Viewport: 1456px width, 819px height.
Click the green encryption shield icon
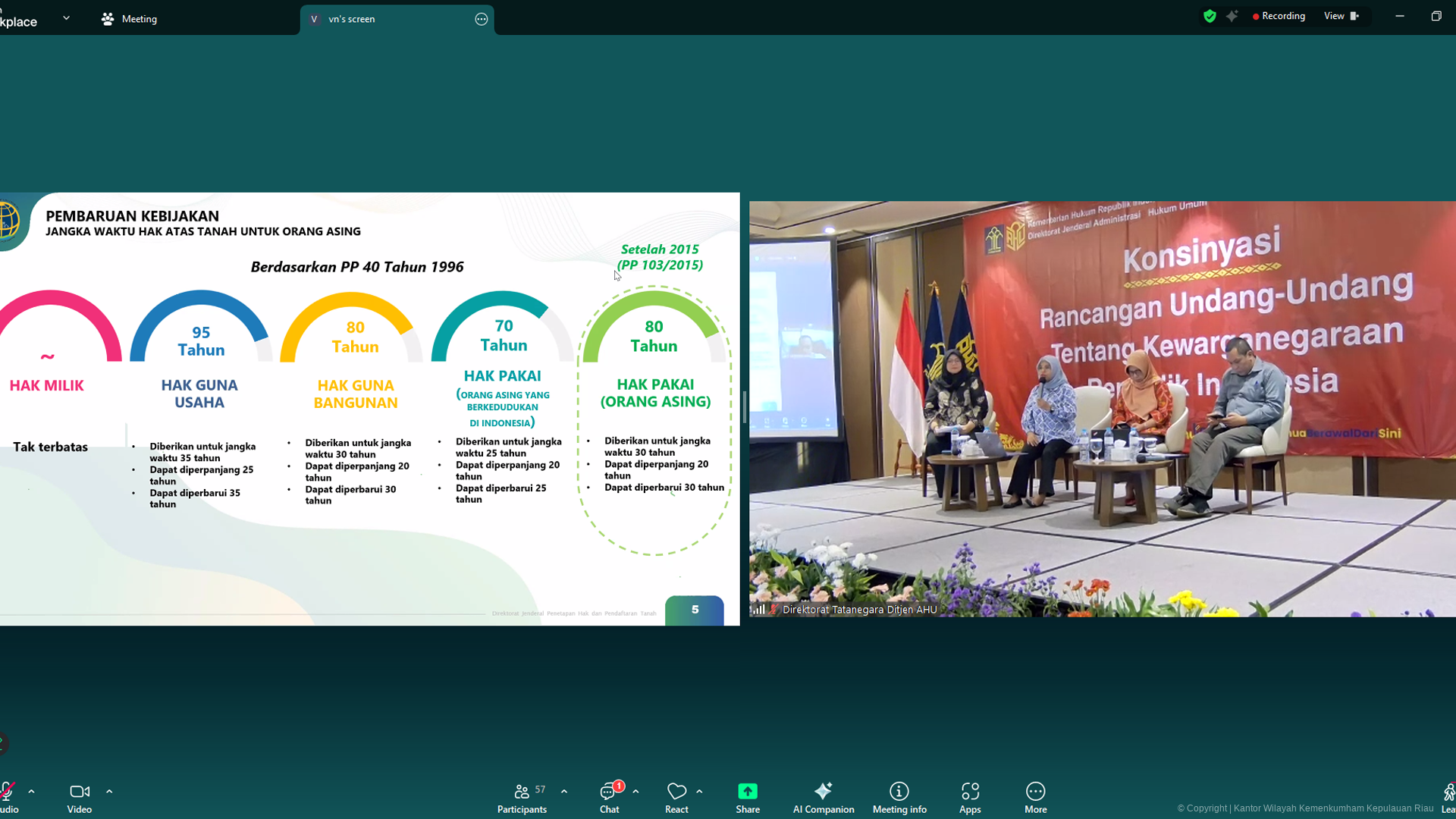click(x=1210, y=16)
